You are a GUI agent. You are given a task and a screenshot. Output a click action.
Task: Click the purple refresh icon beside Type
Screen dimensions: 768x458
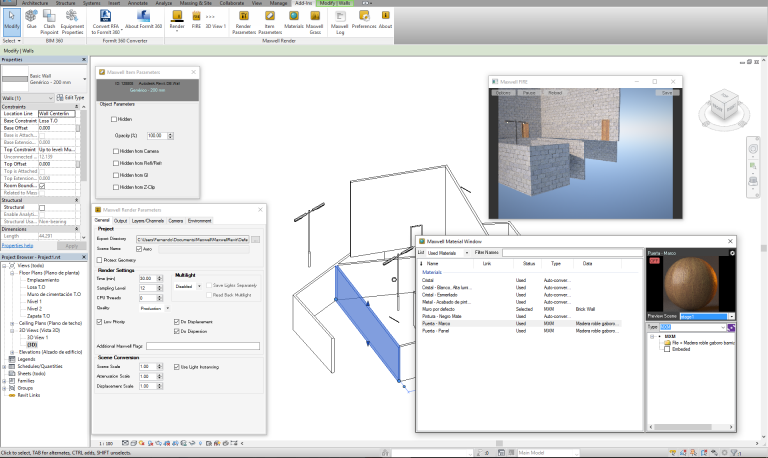(731, 327)
